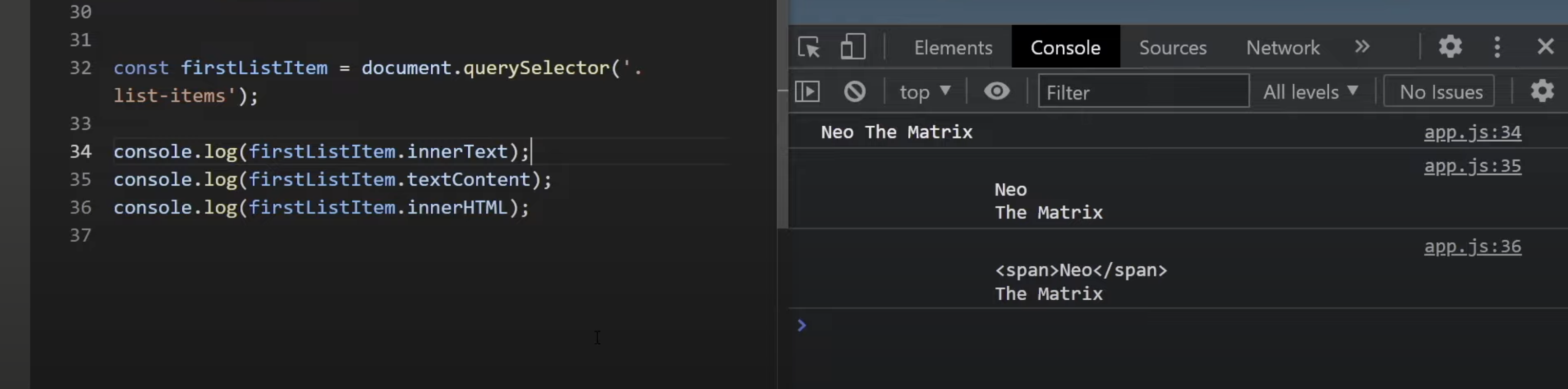Image resolution: width=1568 pixels, height=389 pixels.
Task: Click "list-items'" string in the code
Action: click(175, 95)
